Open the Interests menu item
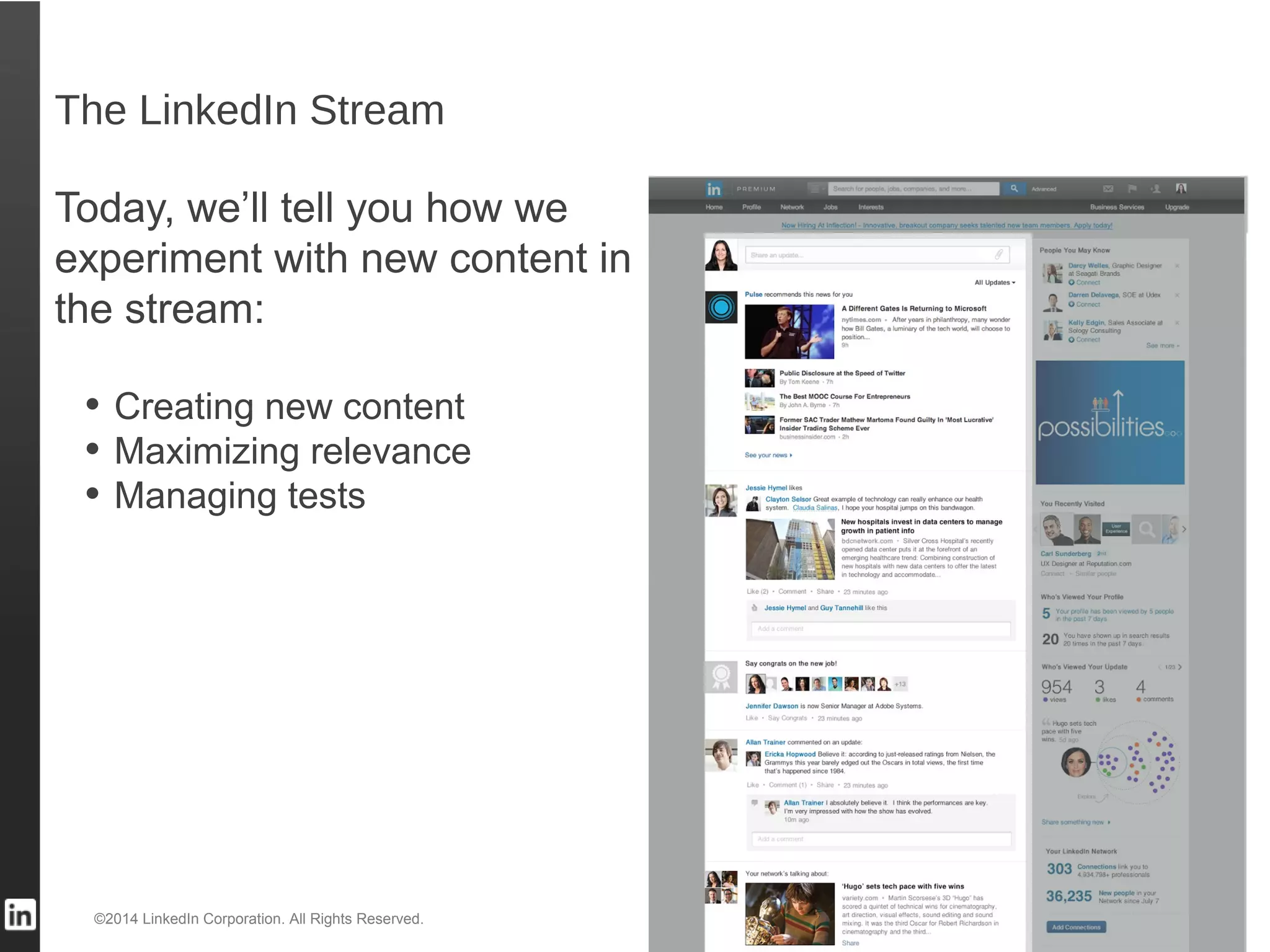This screenshot has width=1270, height=952. (x=871, y=207)
